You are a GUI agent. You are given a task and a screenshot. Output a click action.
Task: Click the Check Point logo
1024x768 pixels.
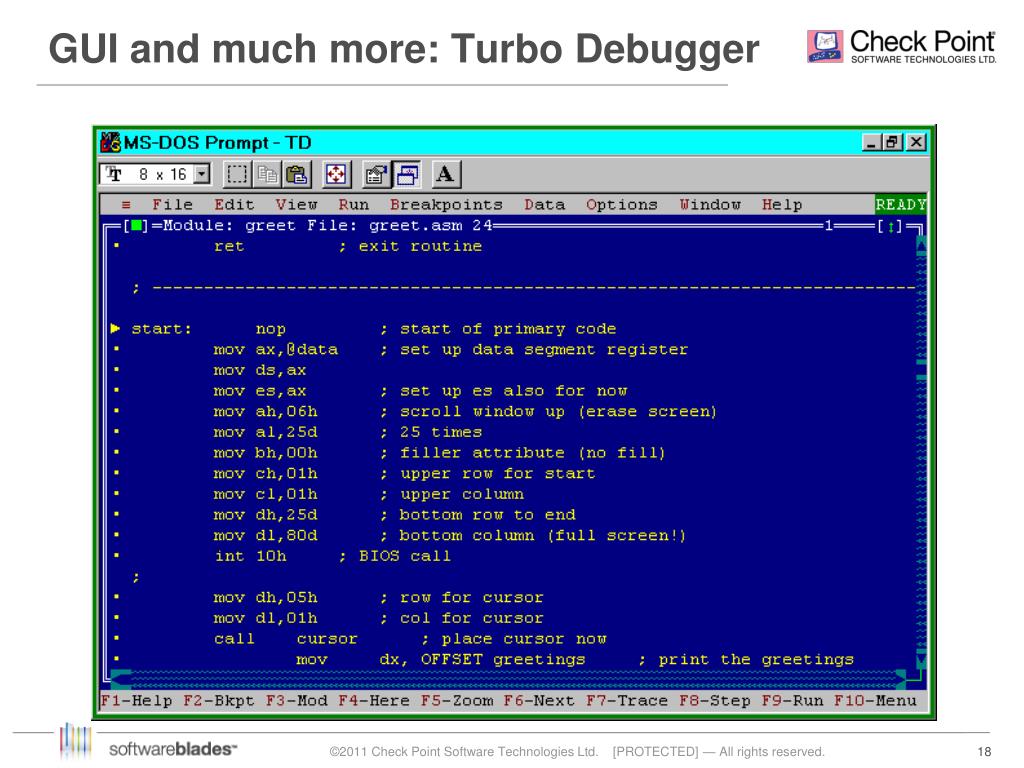(901, 46)
